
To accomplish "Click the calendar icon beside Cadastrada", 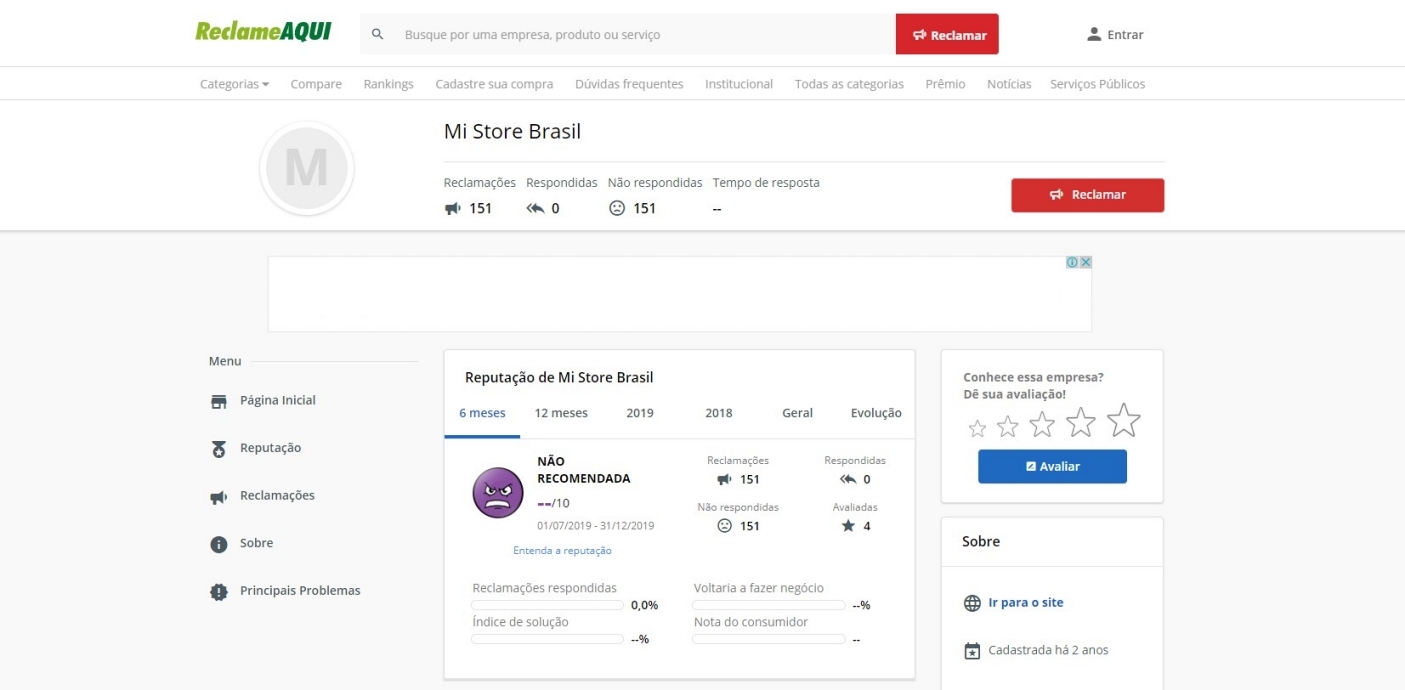I will [972, 651].
